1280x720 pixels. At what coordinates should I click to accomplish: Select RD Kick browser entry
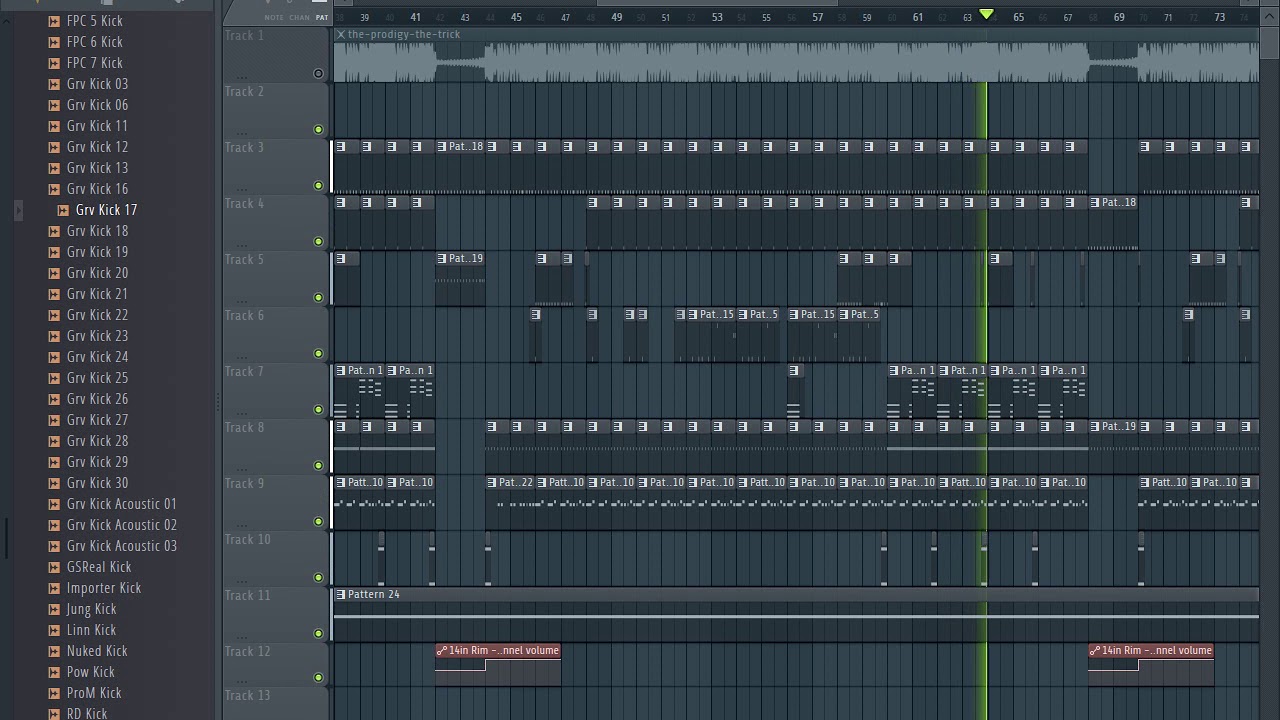pos(87,713)
